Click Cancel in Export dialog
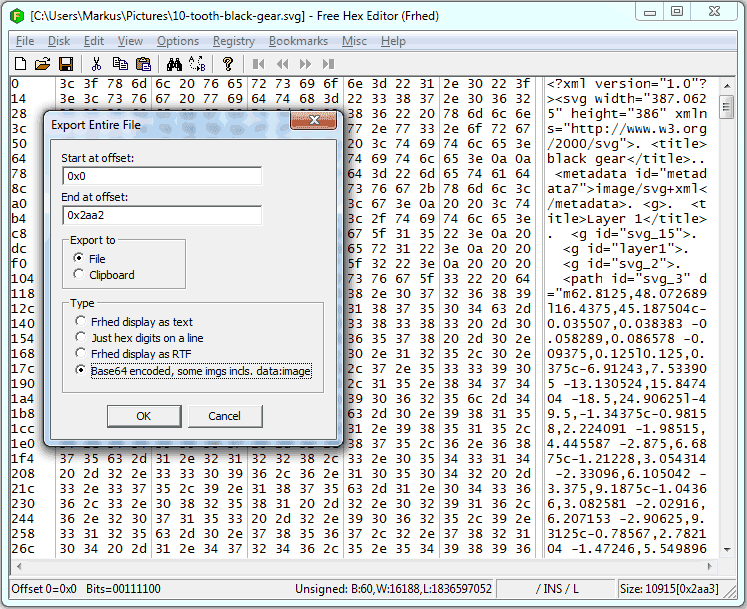This screenshot has height=609, width=747. (x=224, y=416)
